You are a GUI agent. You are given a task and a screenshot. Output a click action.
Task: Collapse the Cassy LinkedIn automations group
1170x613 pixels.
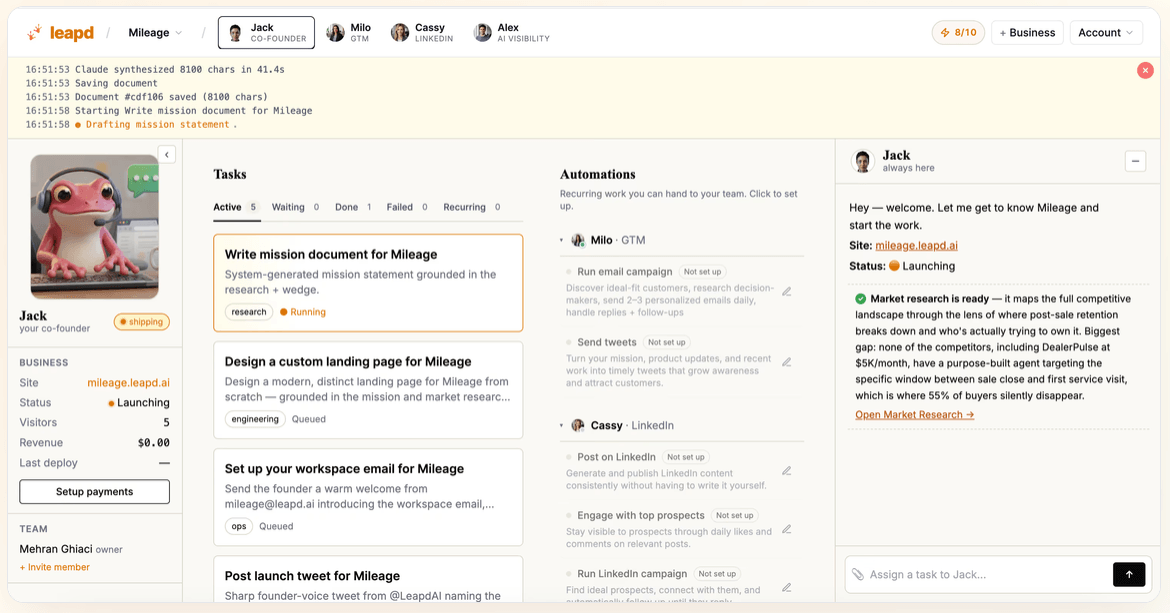coord(561,426)
